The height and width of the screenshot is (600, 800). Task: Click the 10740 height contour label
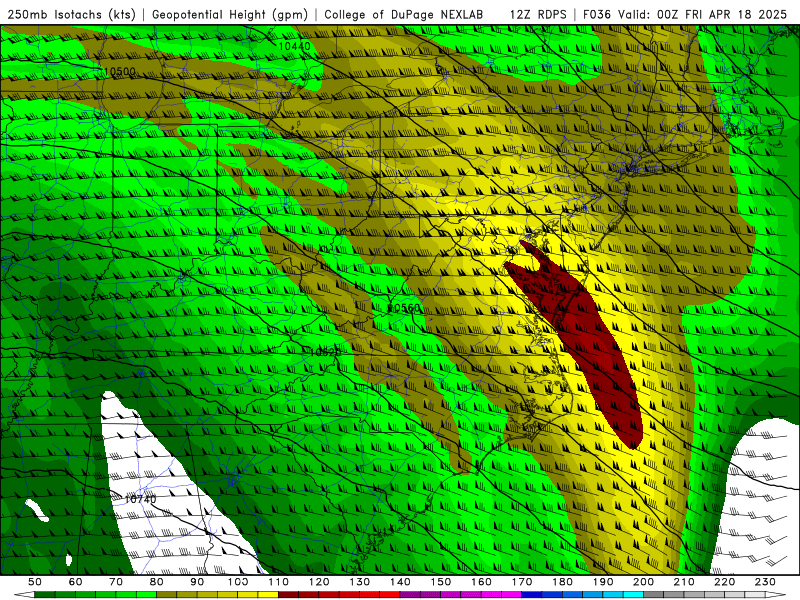140,499
